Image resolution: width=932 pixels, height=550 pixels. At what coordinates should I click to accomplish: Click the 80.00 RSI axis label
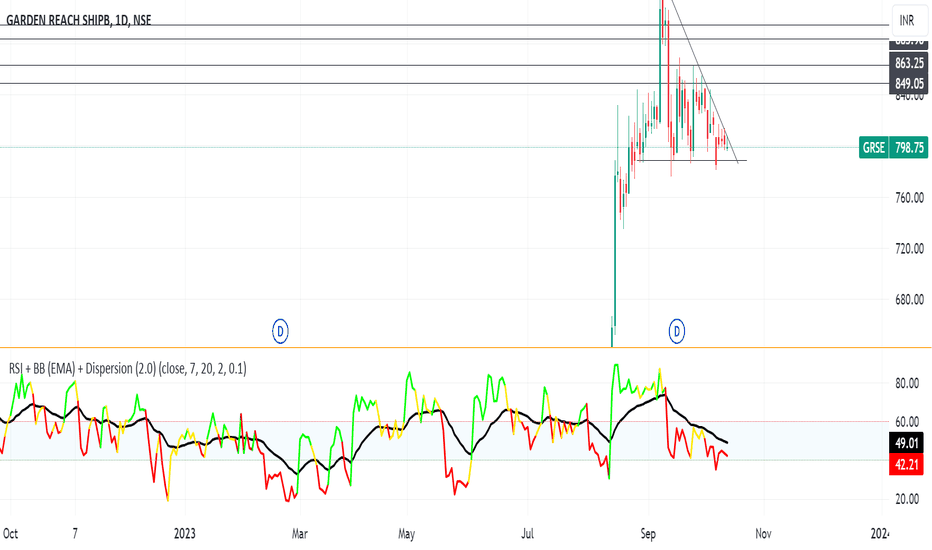(x=907, y=384)
